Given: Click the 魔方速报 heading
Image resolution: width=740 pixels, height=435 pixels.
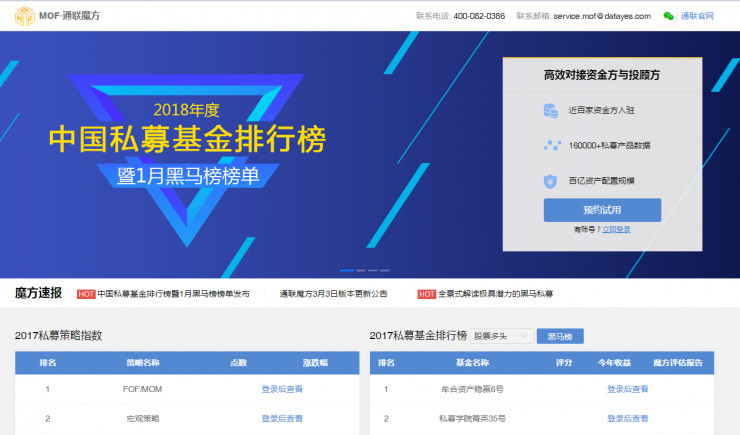Looking at the screenshot, I should click(38, 293).
